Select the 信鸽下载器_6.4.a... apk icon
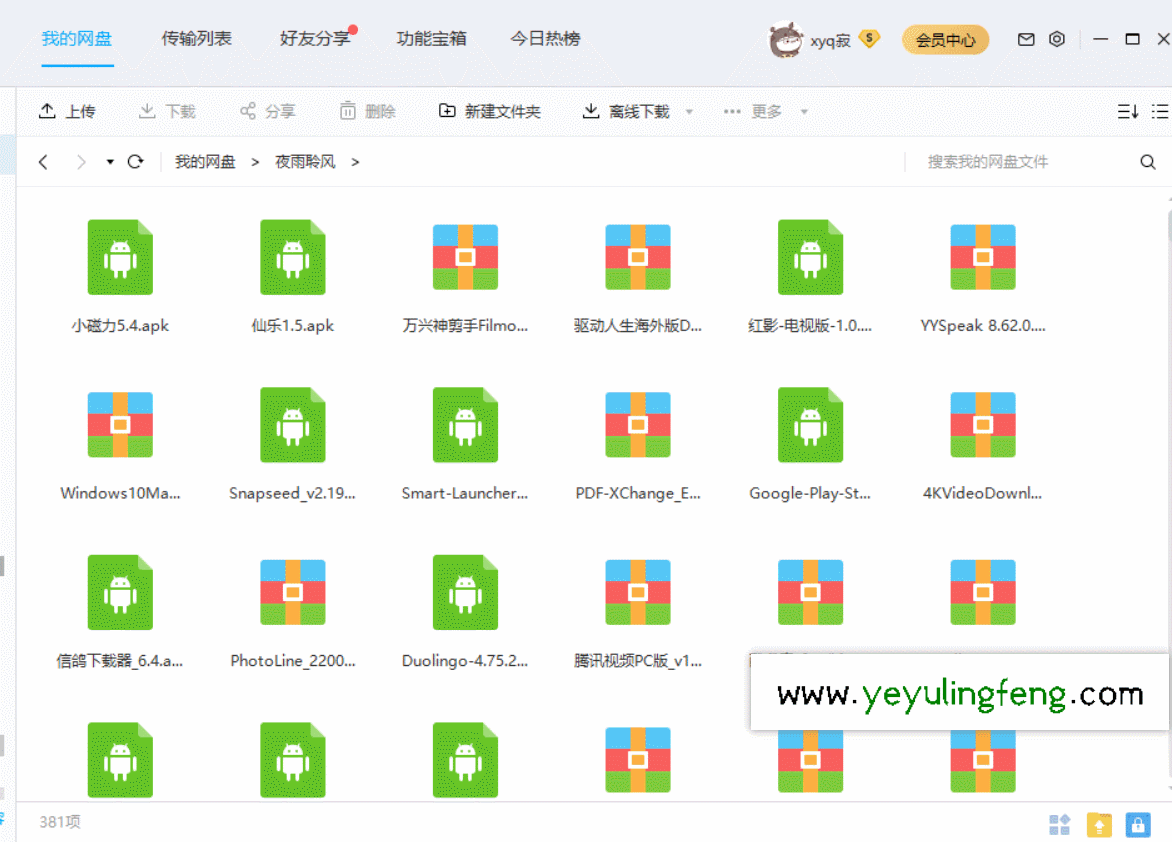 120,592
